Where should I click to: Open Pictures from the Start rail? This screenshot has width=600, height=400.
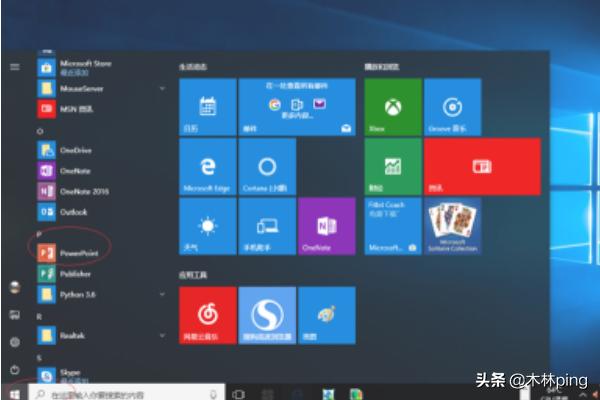tap(15, 315)
